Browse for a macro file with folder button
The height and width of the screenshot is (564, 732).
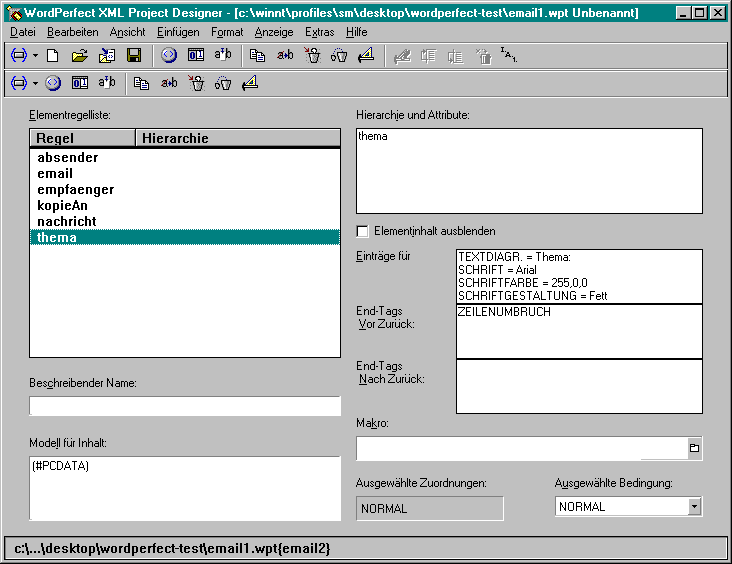pyautogui.click(x=694, y=448)
